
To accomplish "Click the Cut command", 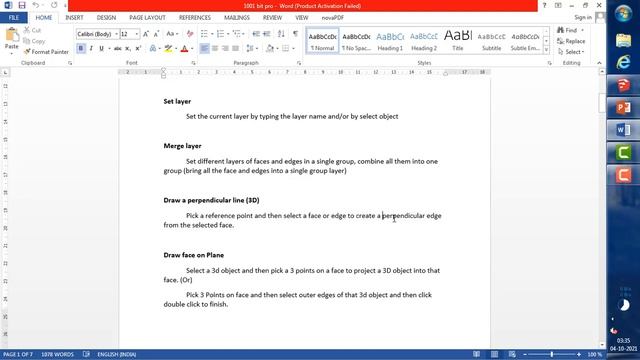I will click(32, 30).
